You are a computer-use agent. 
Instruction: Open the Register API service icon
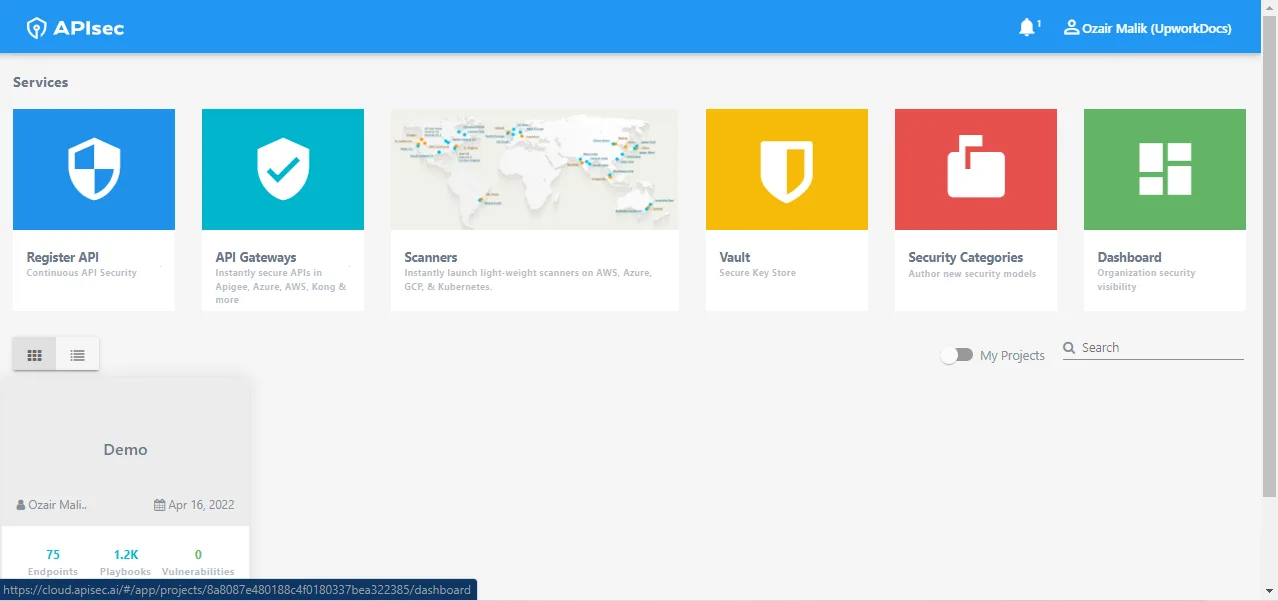[93, 168]
